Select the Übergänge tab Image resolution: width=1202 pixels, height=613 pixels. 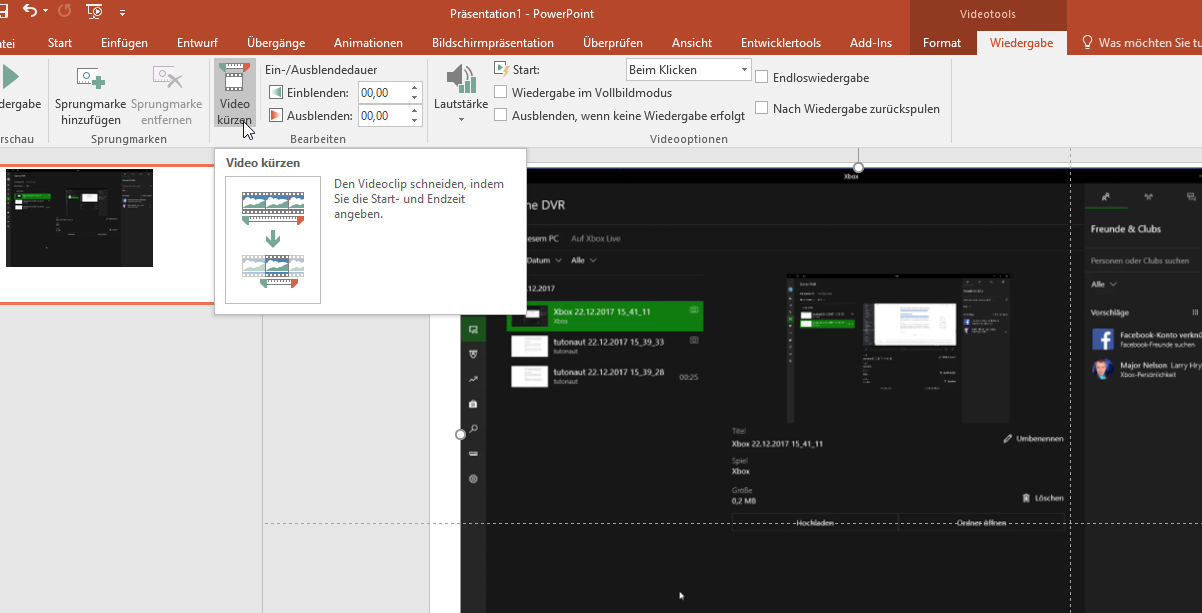[x=276, y=43]
